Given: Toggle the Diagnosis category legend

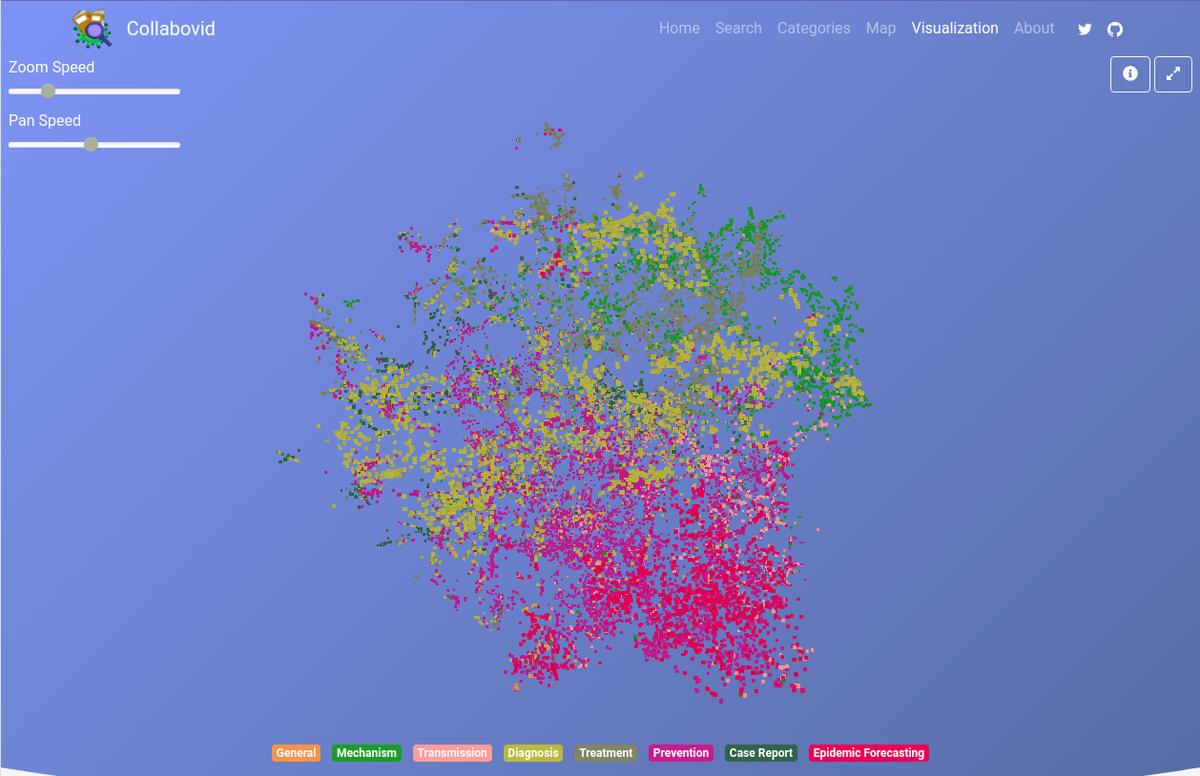Looking at the screenshot, I should (x=533, y=753).
